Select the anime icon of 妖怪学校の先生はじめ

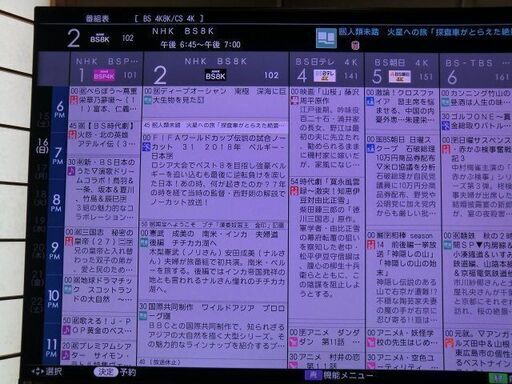371,342
